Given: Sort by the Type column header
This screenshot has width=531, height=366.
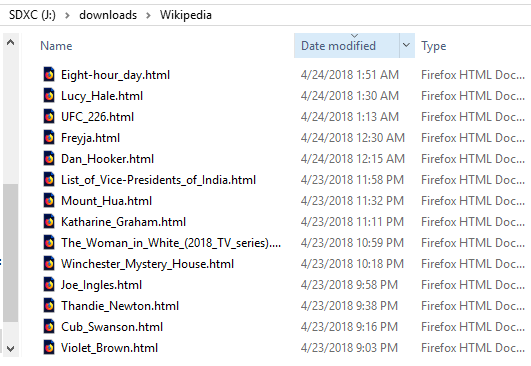Looking at the screenshot, I should click(433, 46).
